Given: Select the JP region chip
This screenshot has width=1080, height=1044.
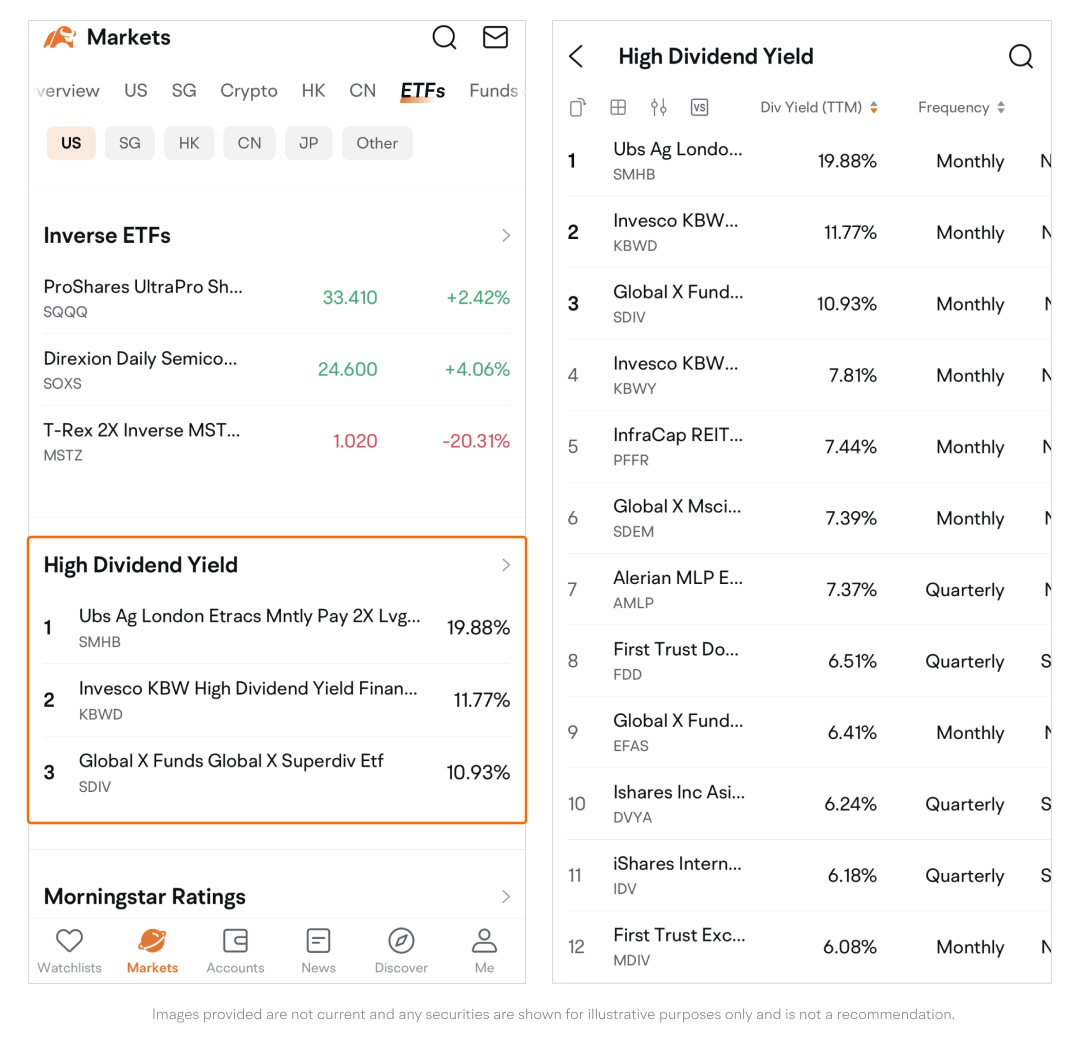Looking at the screenshot, I should pos(308,143).
